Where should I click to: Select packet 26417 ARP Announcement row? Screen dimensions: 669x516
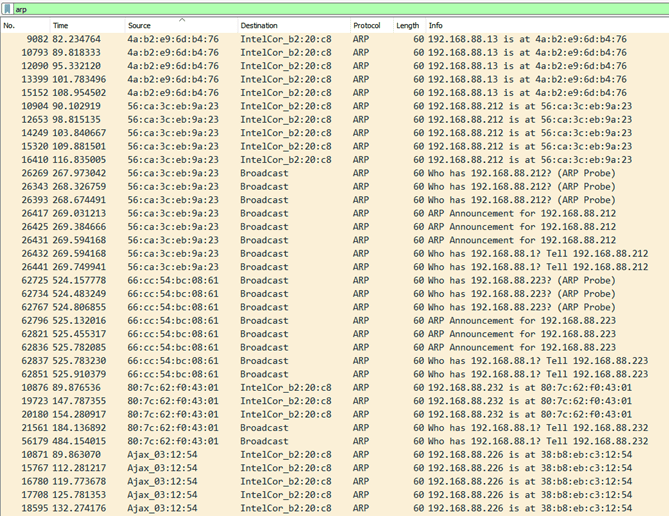click(x=334, y=213)
